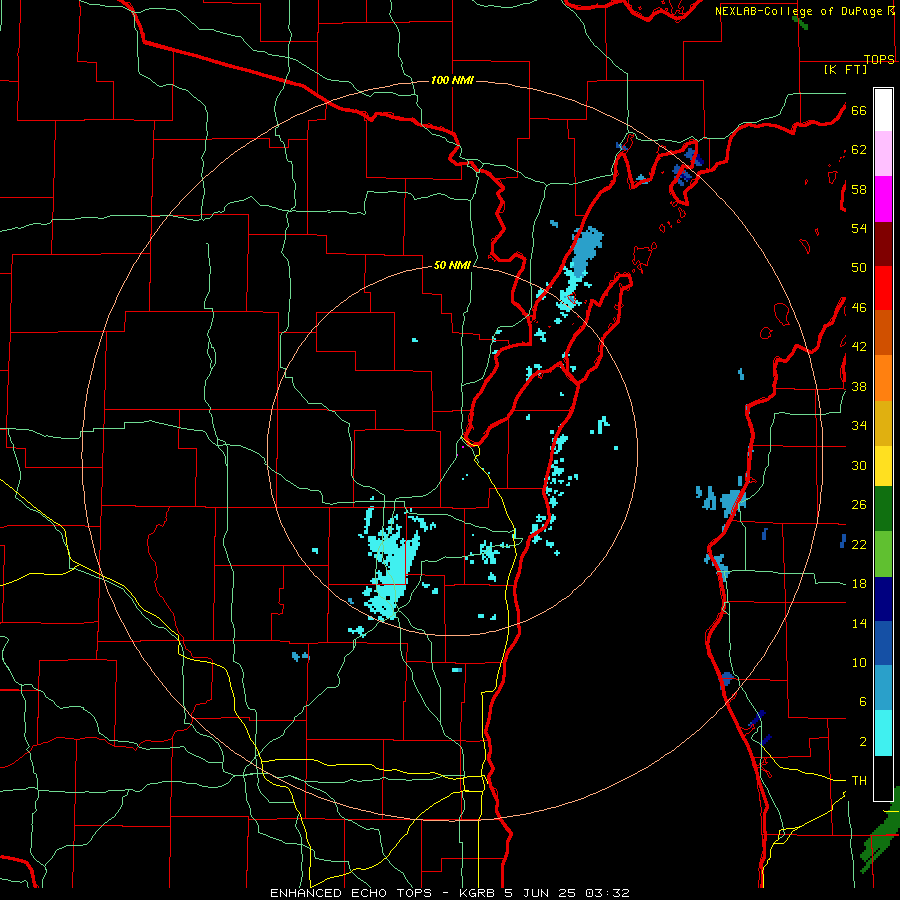
Task: Click the medium blue legend color block
Action: click(883, 643)
